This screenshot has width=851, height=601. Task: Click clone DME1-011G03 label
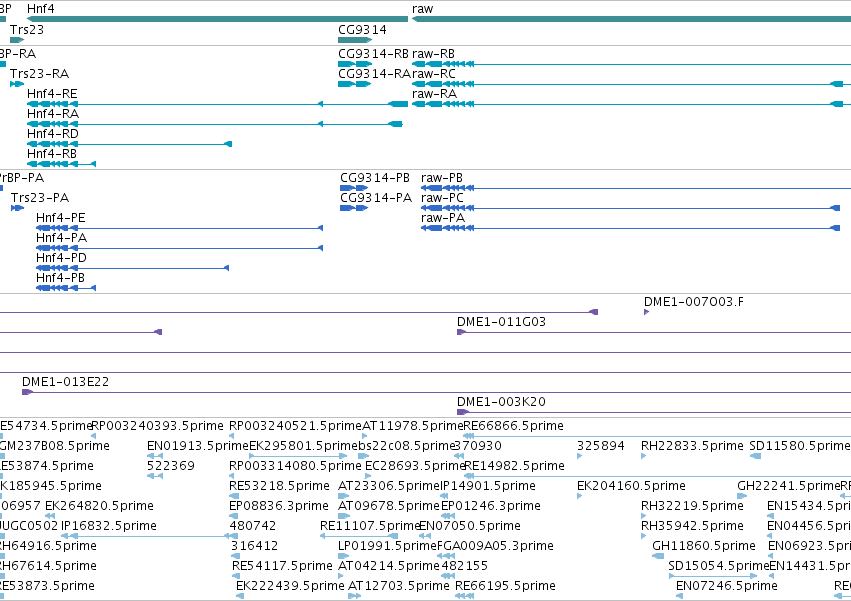pos(501,322)
